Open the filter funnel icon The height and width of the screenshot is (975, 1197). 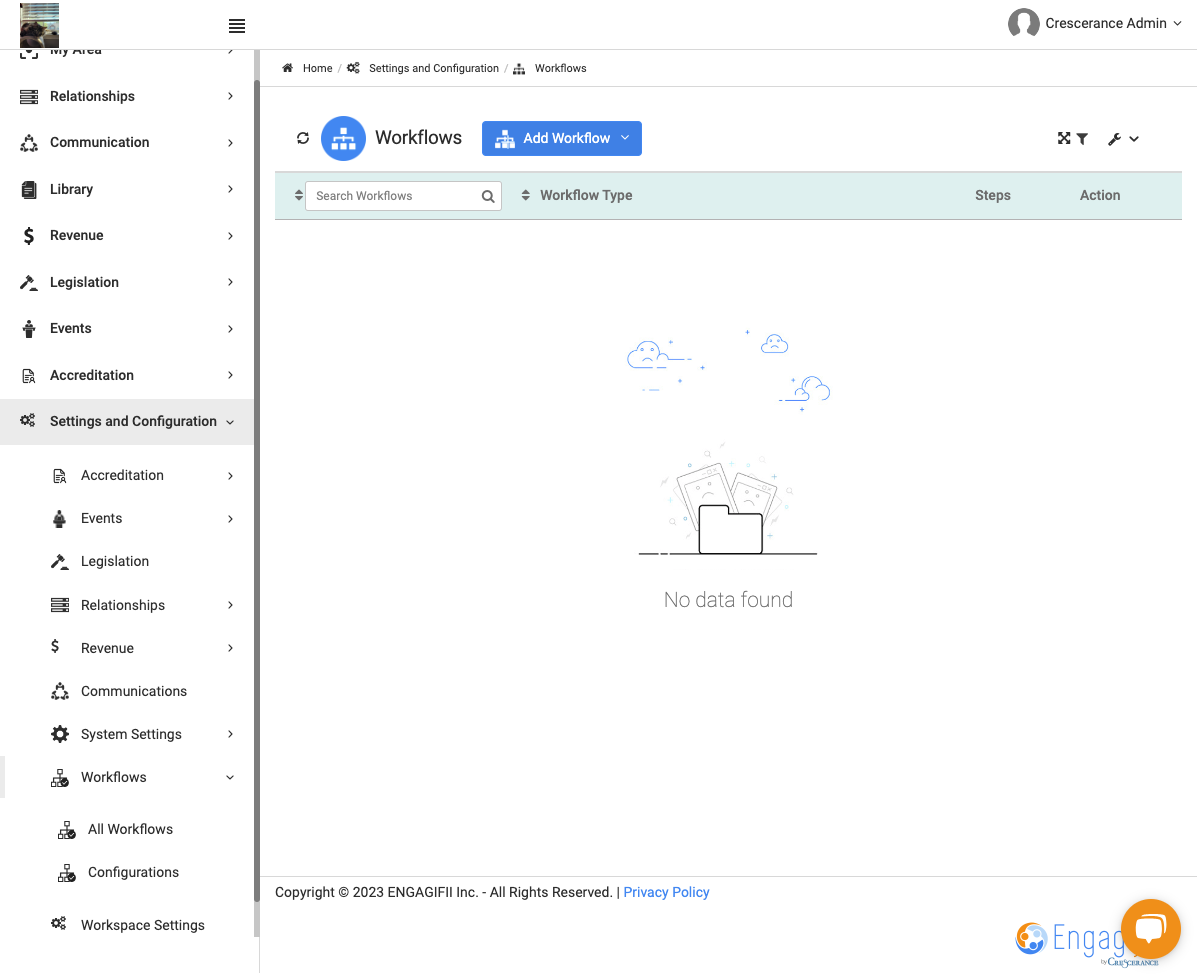(x=1082, y=139)
